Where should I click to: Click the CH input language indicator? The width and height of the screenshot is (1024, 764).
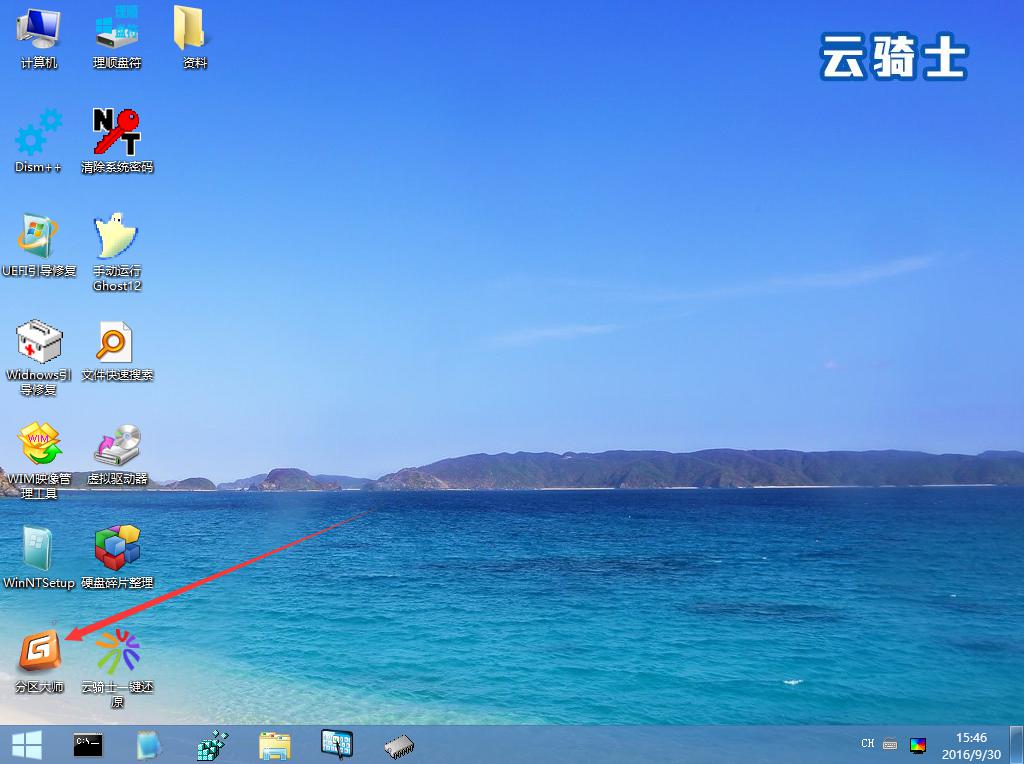pos(867,744)
